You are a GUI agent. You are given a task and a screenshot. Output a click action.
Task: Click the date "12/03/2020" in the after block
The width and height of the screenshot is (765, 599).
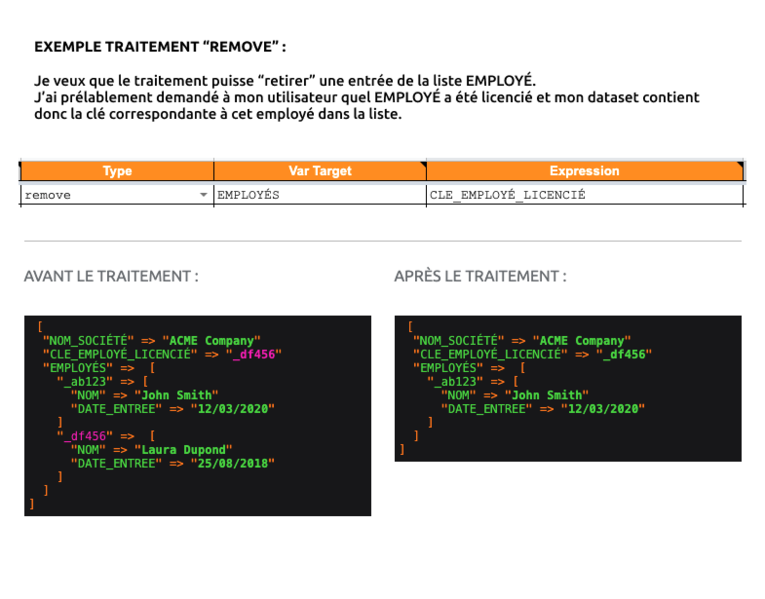[x=602, y=408]
